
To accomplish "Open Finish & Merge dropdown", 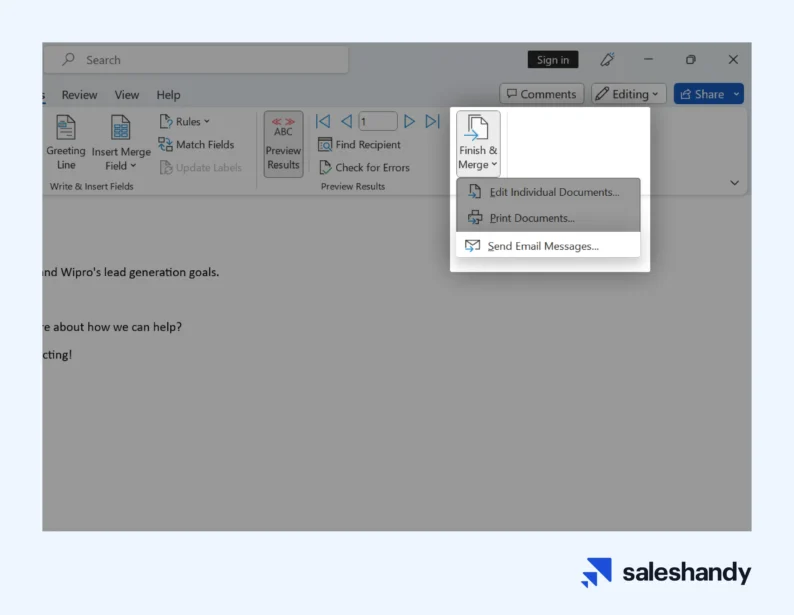I will 478,143.
